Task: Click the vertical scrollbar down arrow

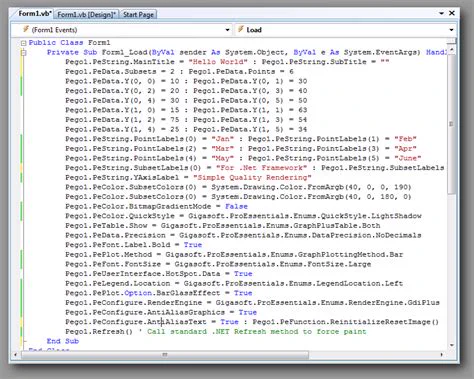Action: [x=452, y=345]
